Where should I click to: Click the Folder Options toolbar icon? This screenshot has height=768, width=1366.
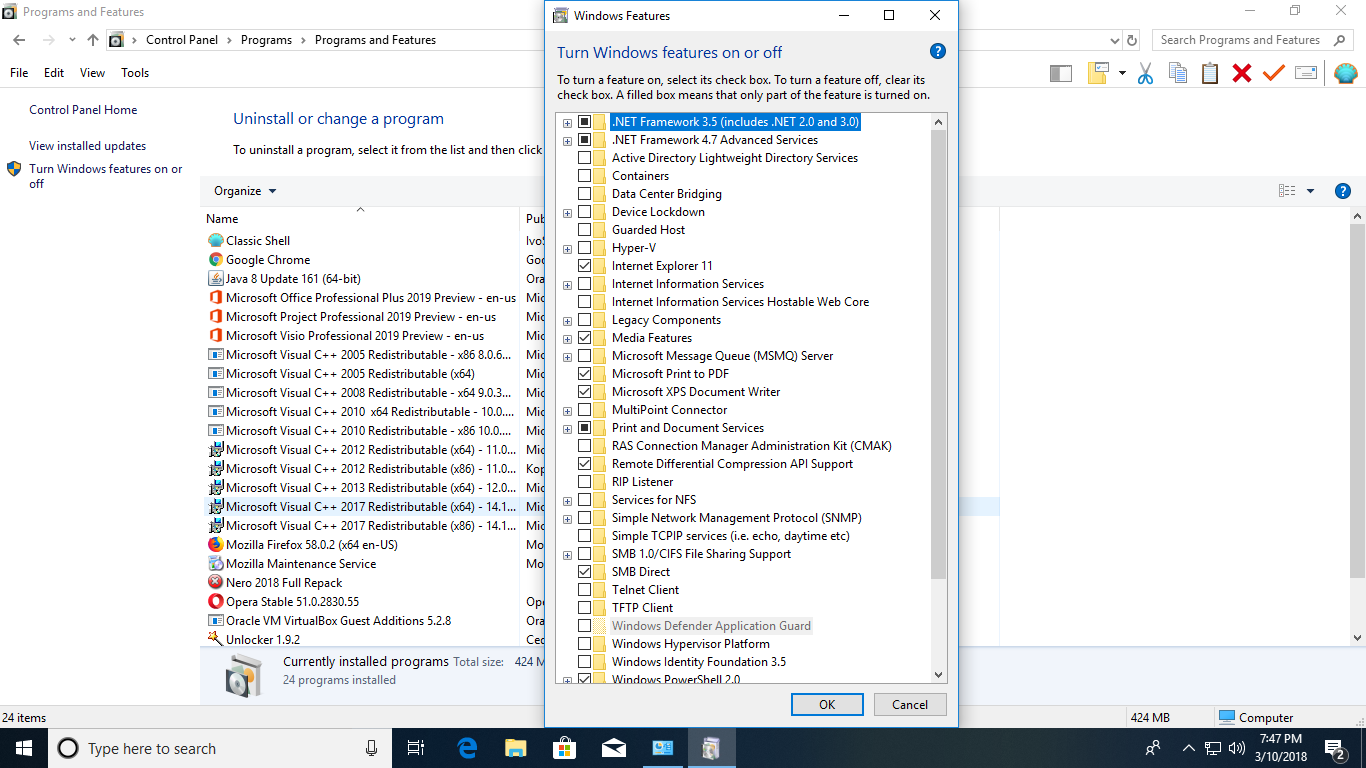coord(1099,73)
